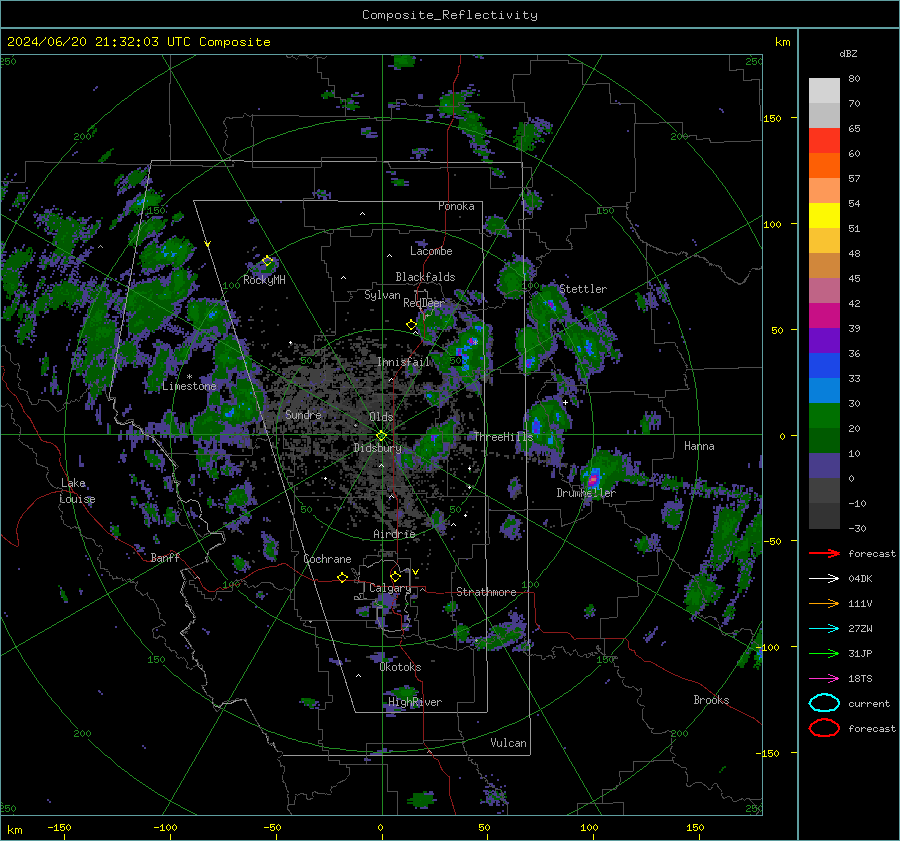900x841 pixels.
Task: Click the Cochrane city label
Action: point(327,559)
